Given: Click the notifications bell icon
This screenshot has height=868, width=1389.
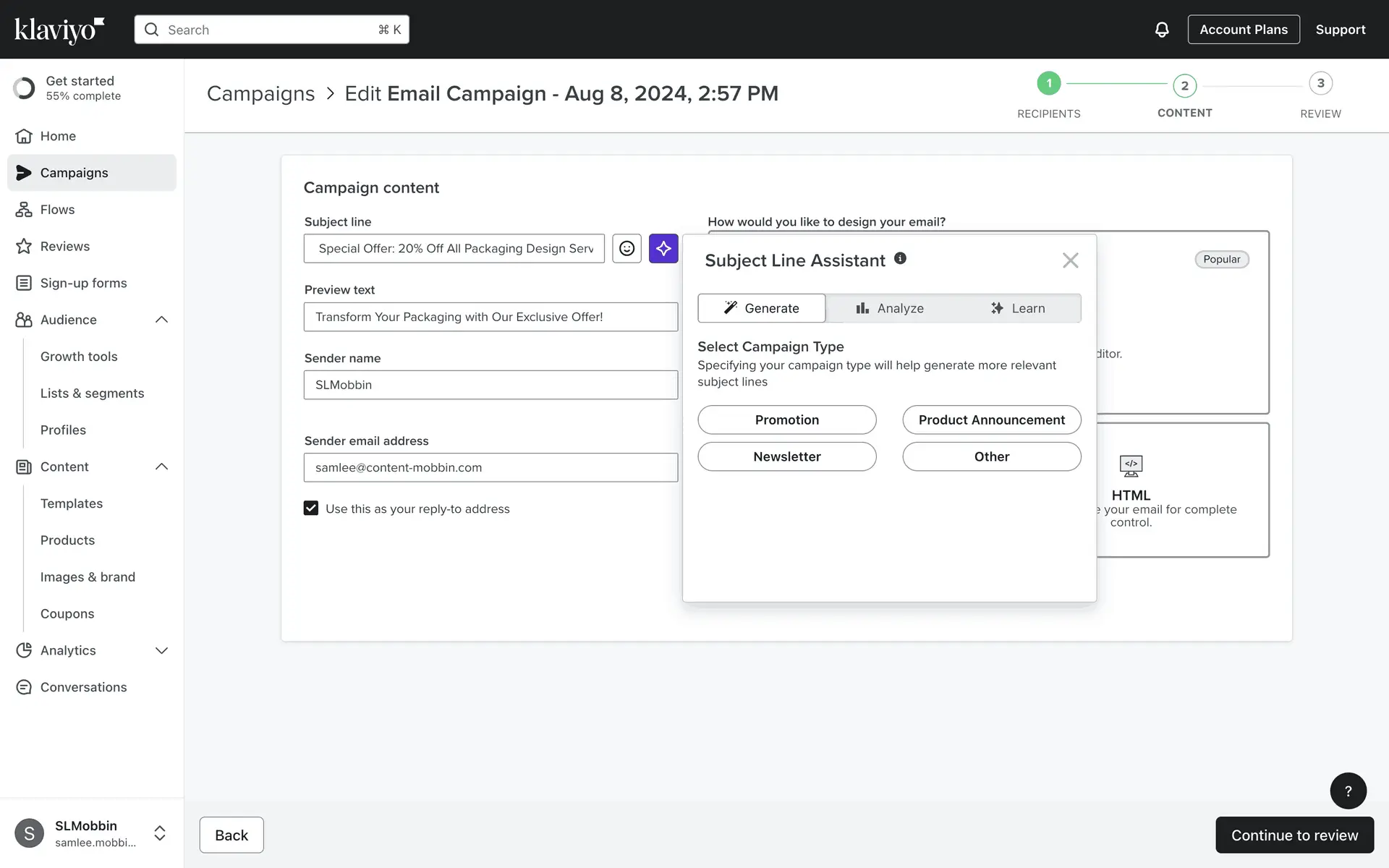Looking at the screenshot, I should click(1162, 30).
